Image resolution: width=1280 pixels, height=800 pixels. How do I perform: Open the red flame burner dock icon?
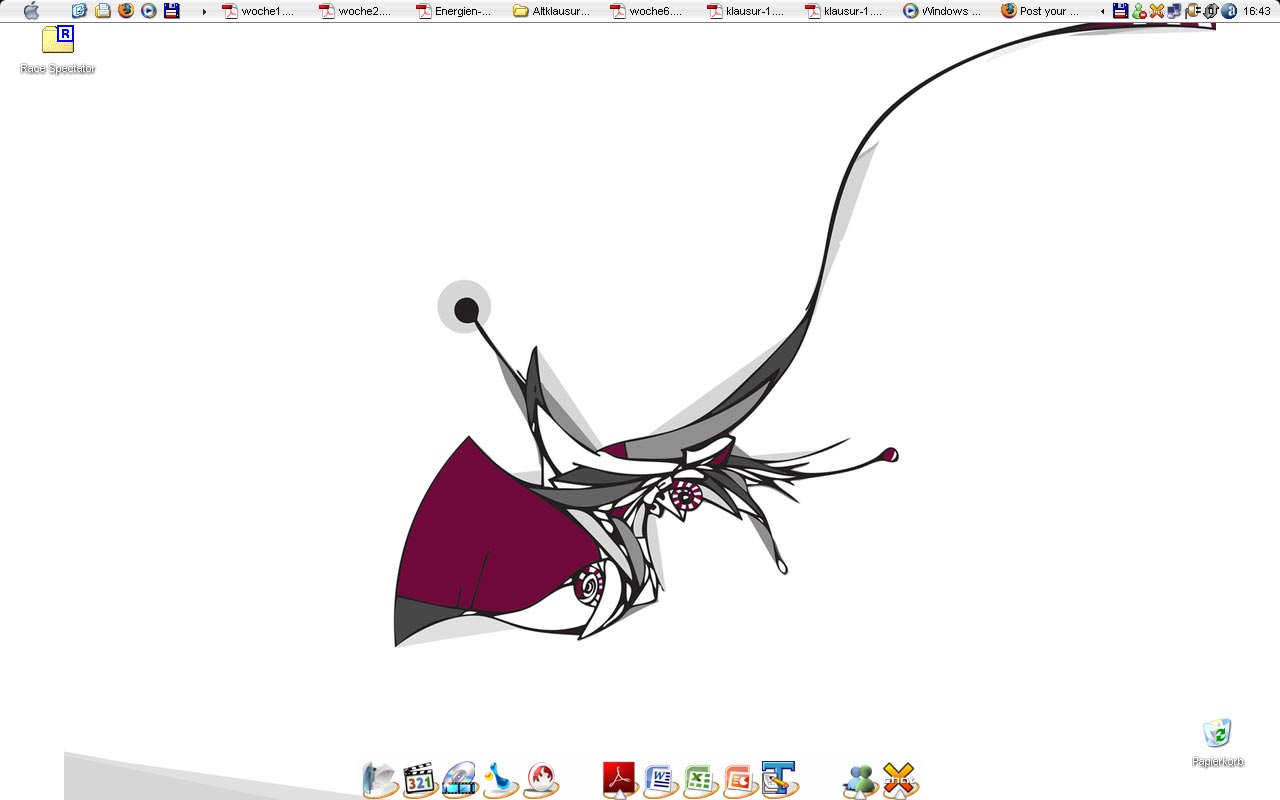point(541,780)
